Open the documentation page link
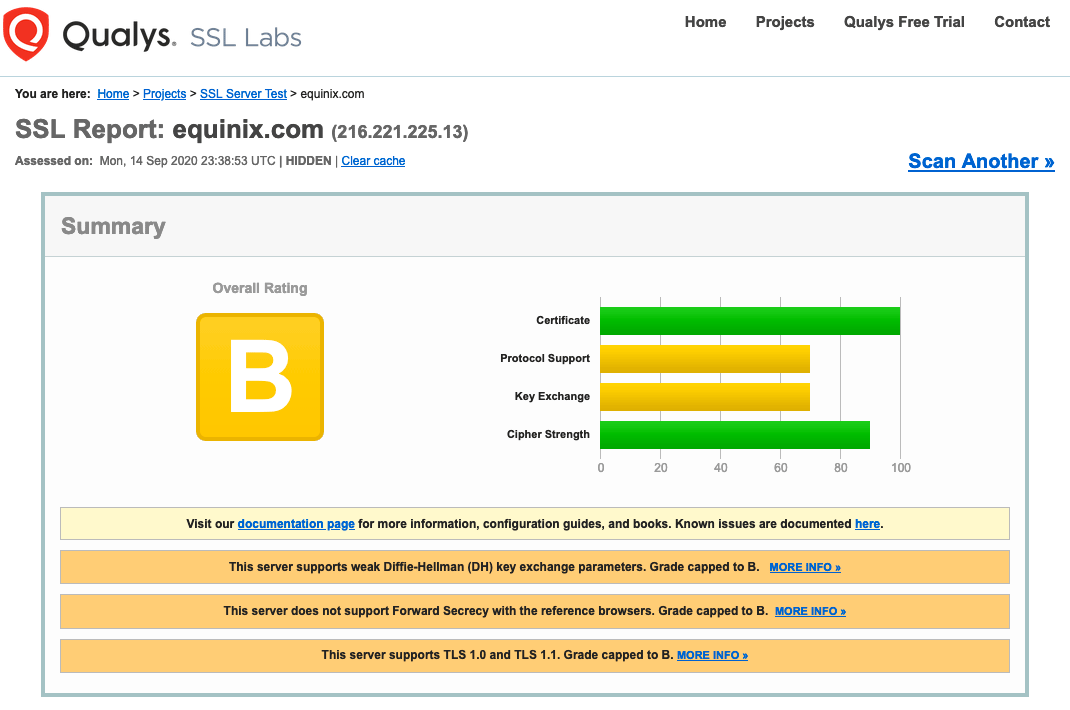 click(x=296, y=524)
